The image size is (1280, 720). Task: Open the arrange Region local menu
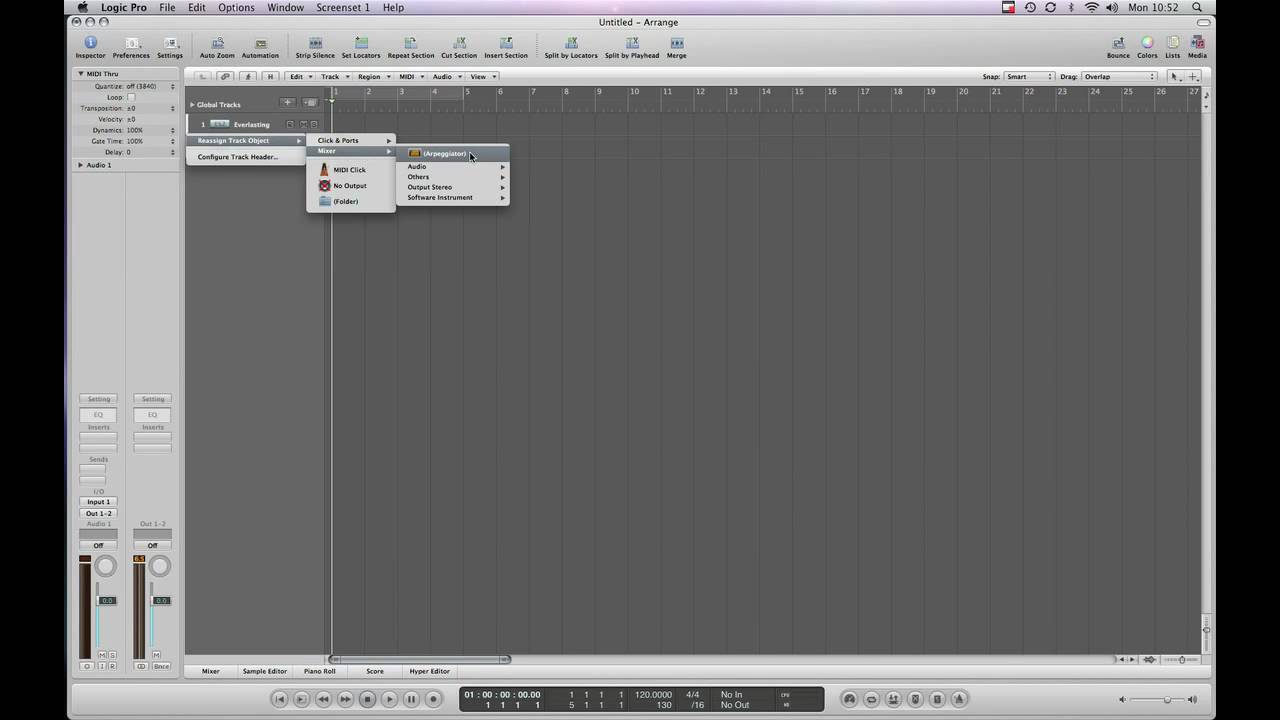point(372,76)
